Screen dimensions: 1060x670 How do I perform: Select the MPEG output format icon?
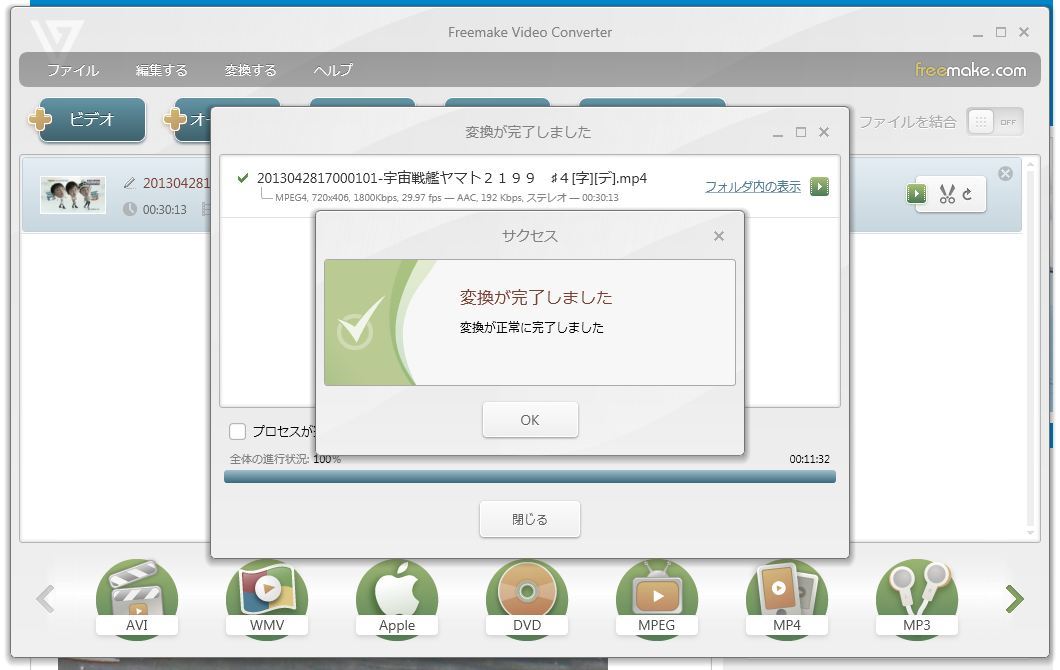click(x=656, y=598)
